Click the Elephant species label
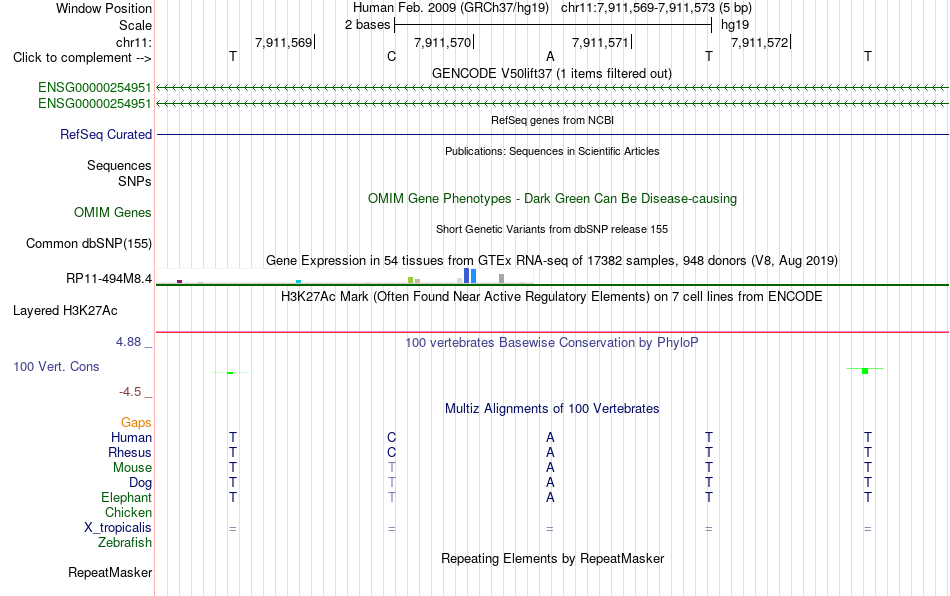Screen dimensions: 950x596 coord(126,497)
